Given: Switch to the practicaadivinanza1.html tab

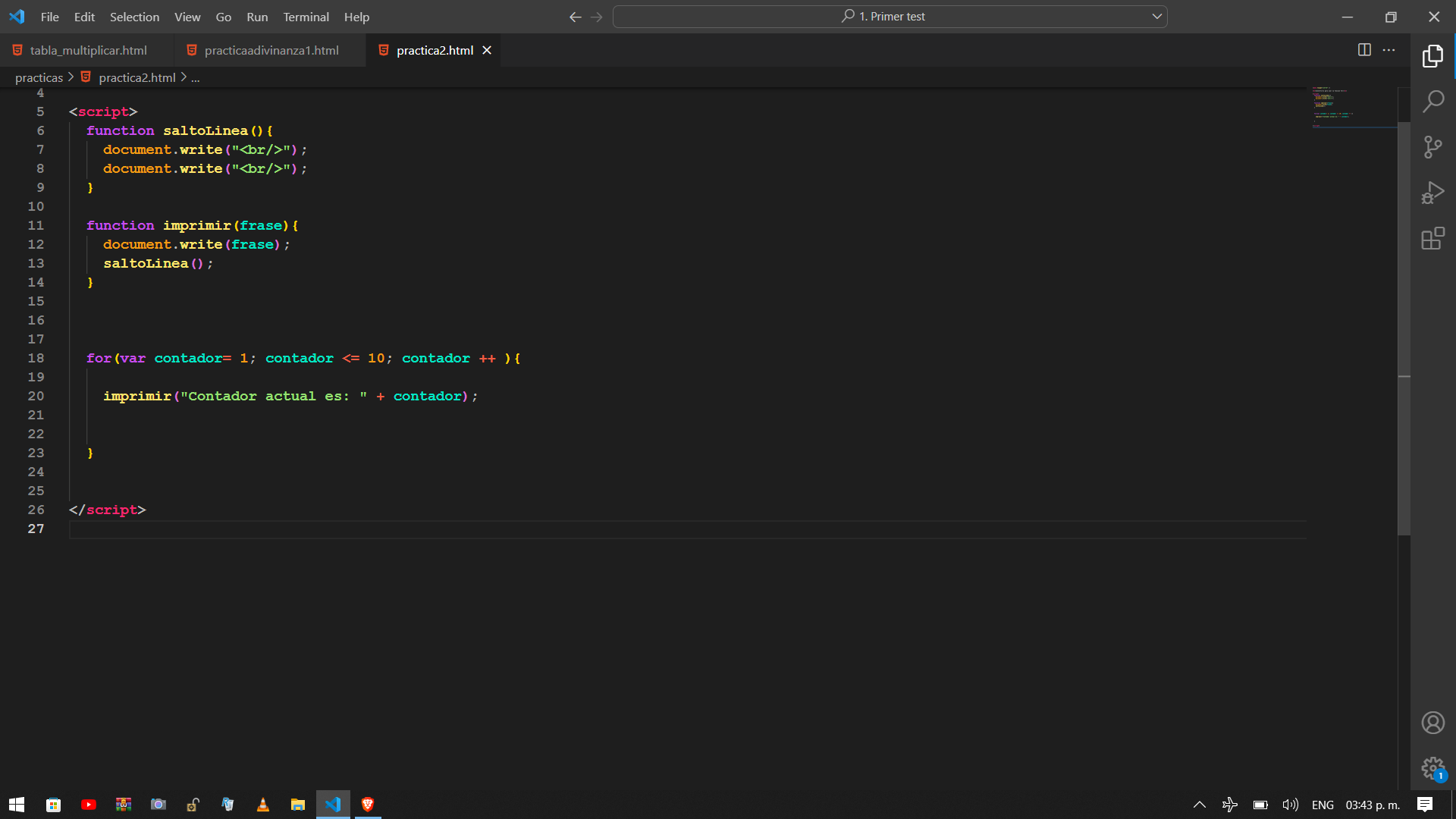Looking at the screenshot, I should click(x=271, y=50).
